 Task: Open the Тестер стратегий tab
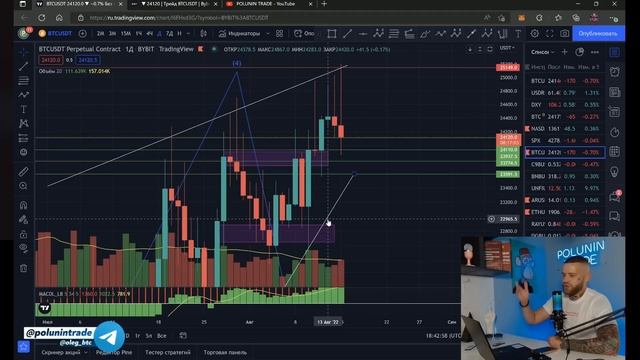point(168,352)
